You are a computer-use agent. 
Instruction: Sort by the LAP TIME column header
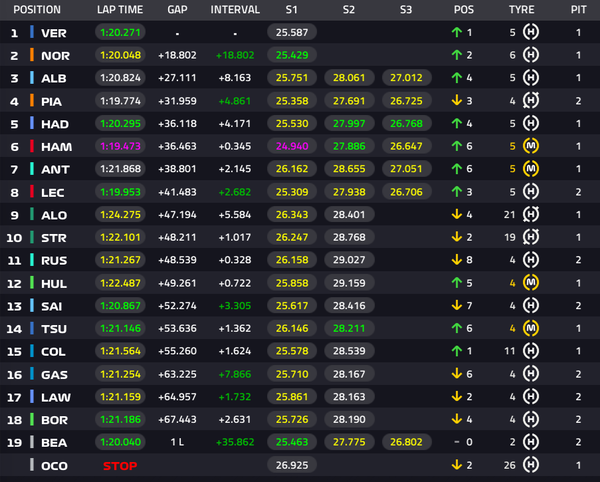click(x=120, y=10)
